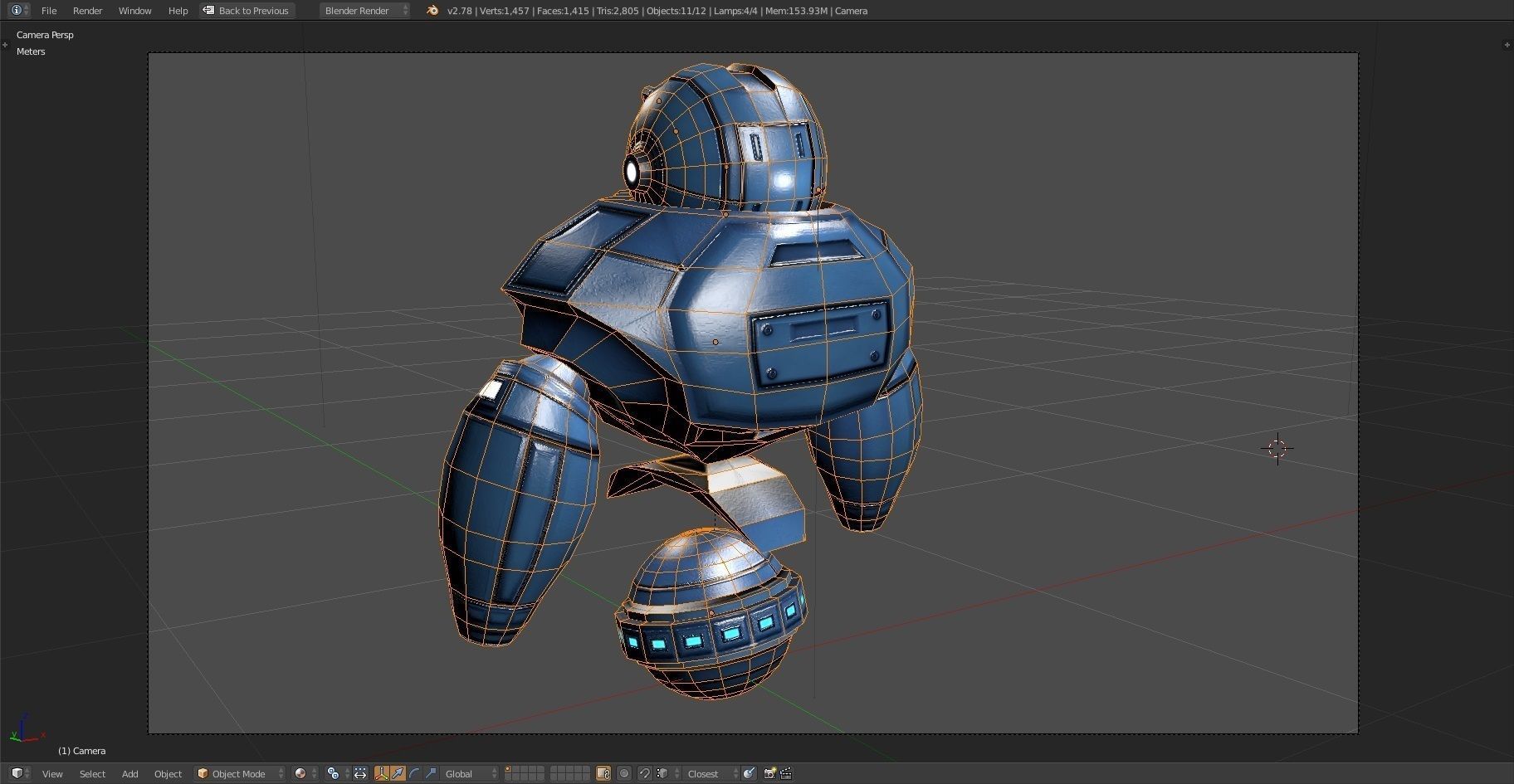Viewport: 1514px width, 784px height.
Task: Click the Tris:2,805 statistic
Action: [x=618, y=11]
